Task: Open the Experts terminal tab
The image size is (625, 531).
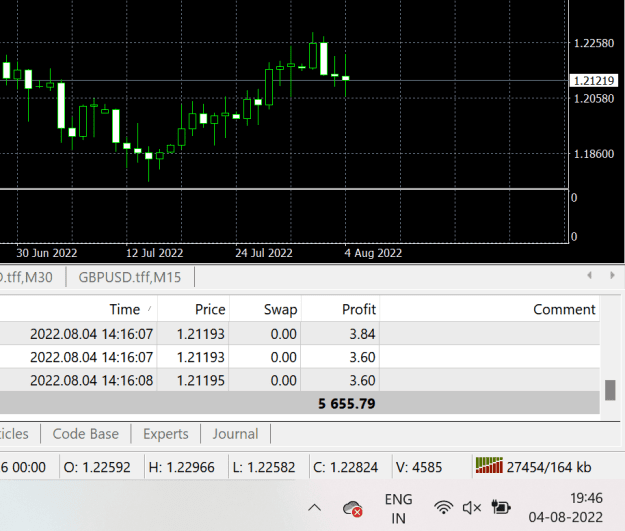Action: [166, 434]
